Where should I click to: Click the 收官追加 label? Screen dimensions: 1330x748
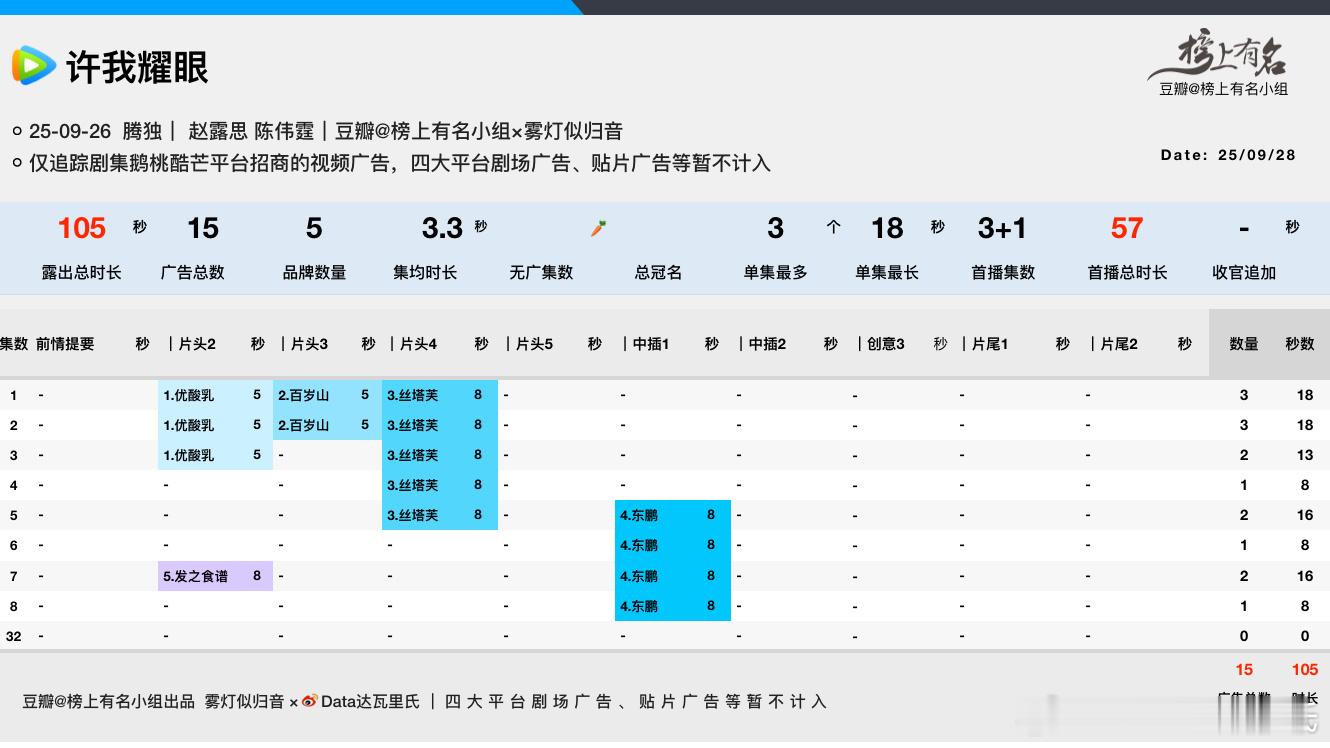tap(1244, 272)
